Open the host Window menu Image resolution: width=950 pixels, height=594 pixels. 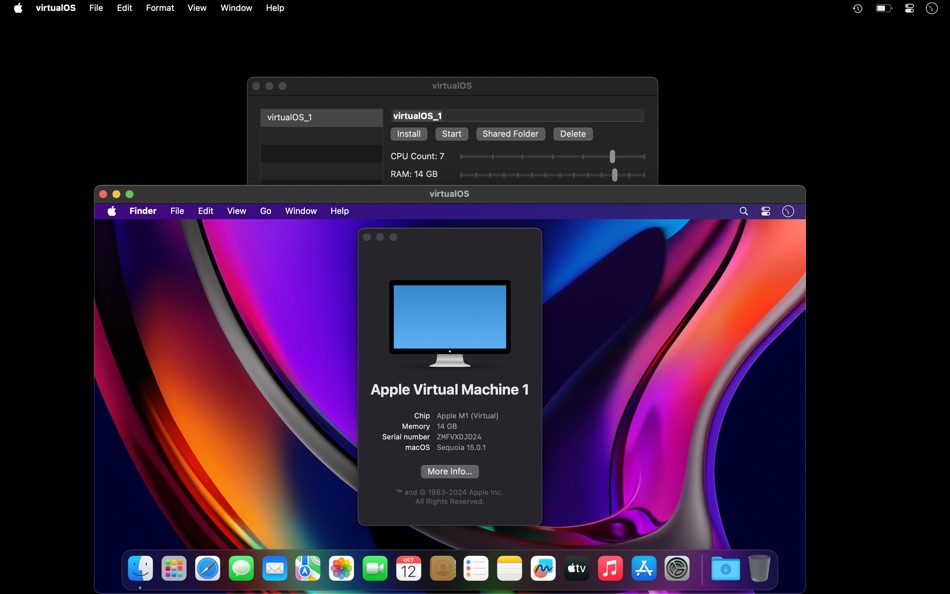(236, 8)
